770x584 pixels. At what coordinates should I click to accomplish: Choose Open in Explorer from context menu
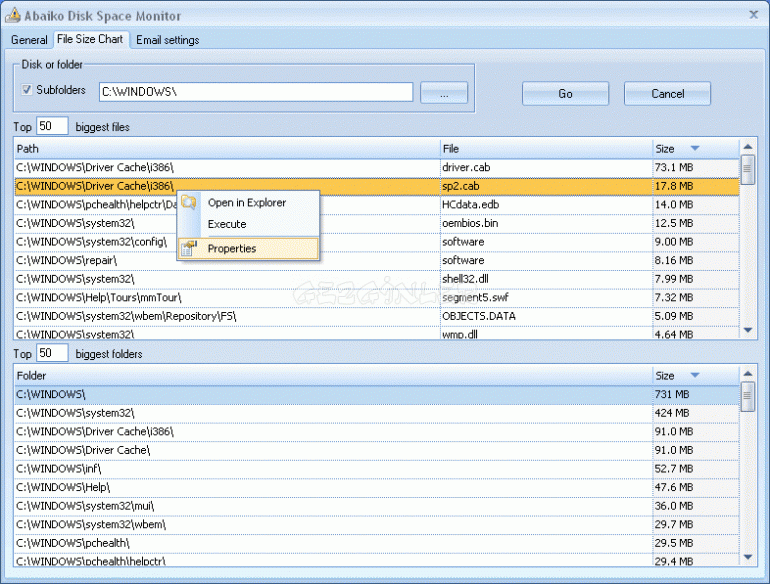(247, 202)
